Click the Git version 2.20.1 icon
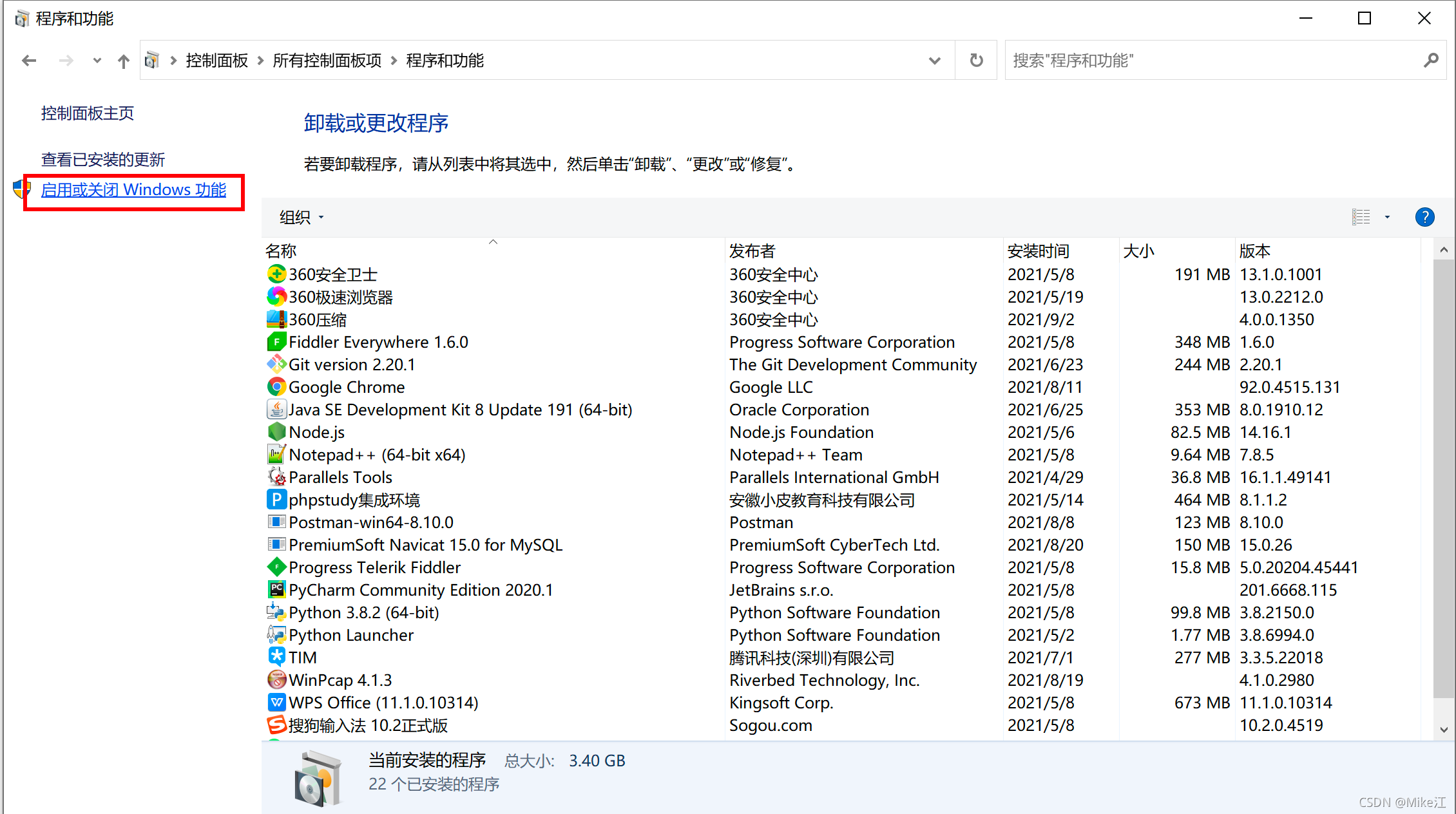The height and width of the screenshot is (814, 1456). 276,364
